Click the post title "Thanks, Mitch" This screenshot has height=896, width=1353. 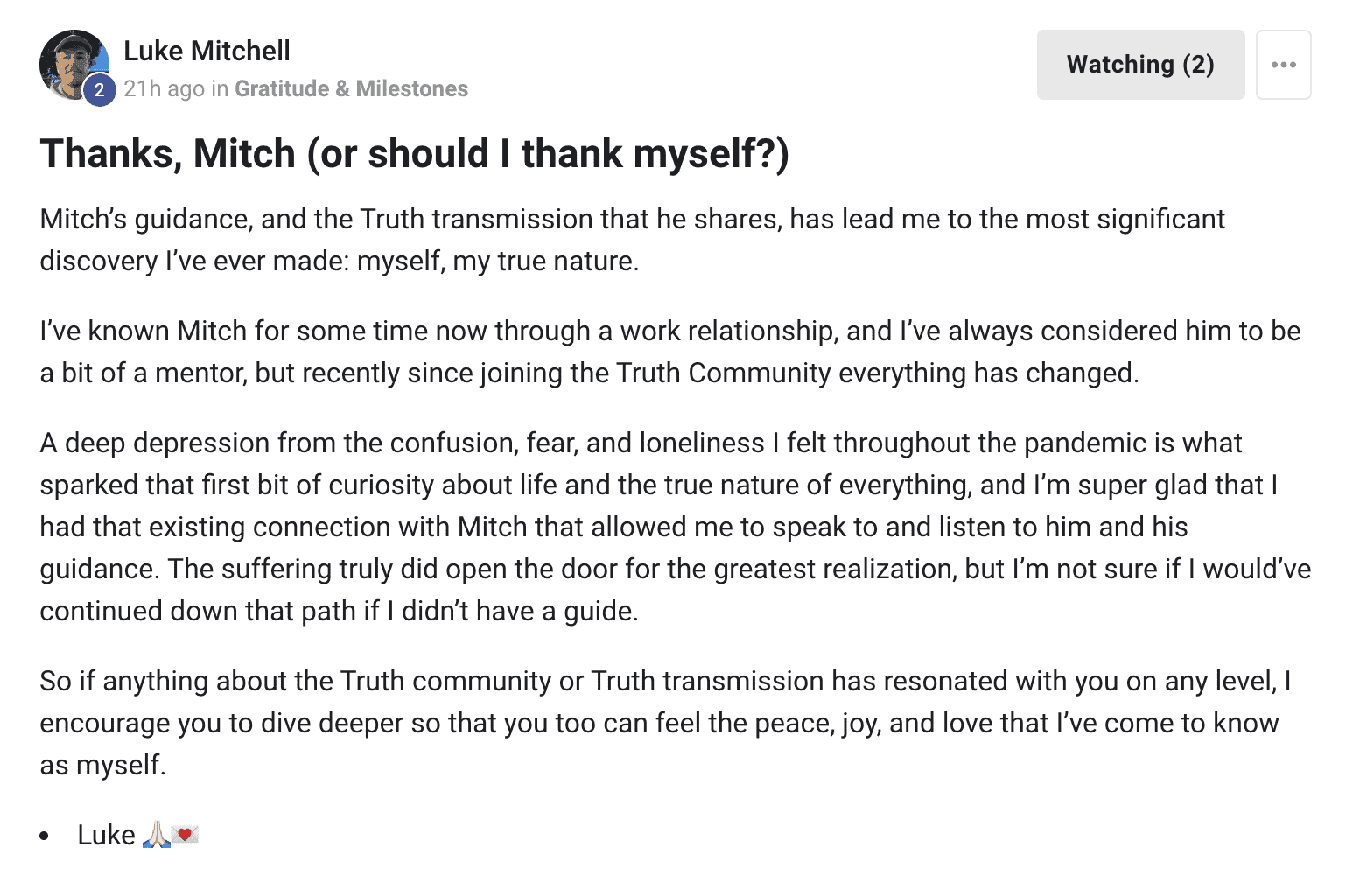[414, 153]
